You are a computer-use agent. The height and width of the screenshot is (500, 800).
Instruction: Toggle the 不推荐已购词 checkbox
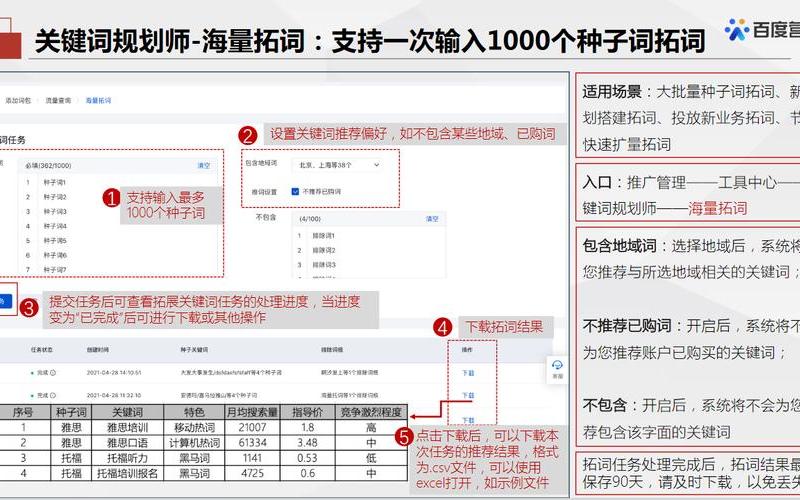point(295,191)
